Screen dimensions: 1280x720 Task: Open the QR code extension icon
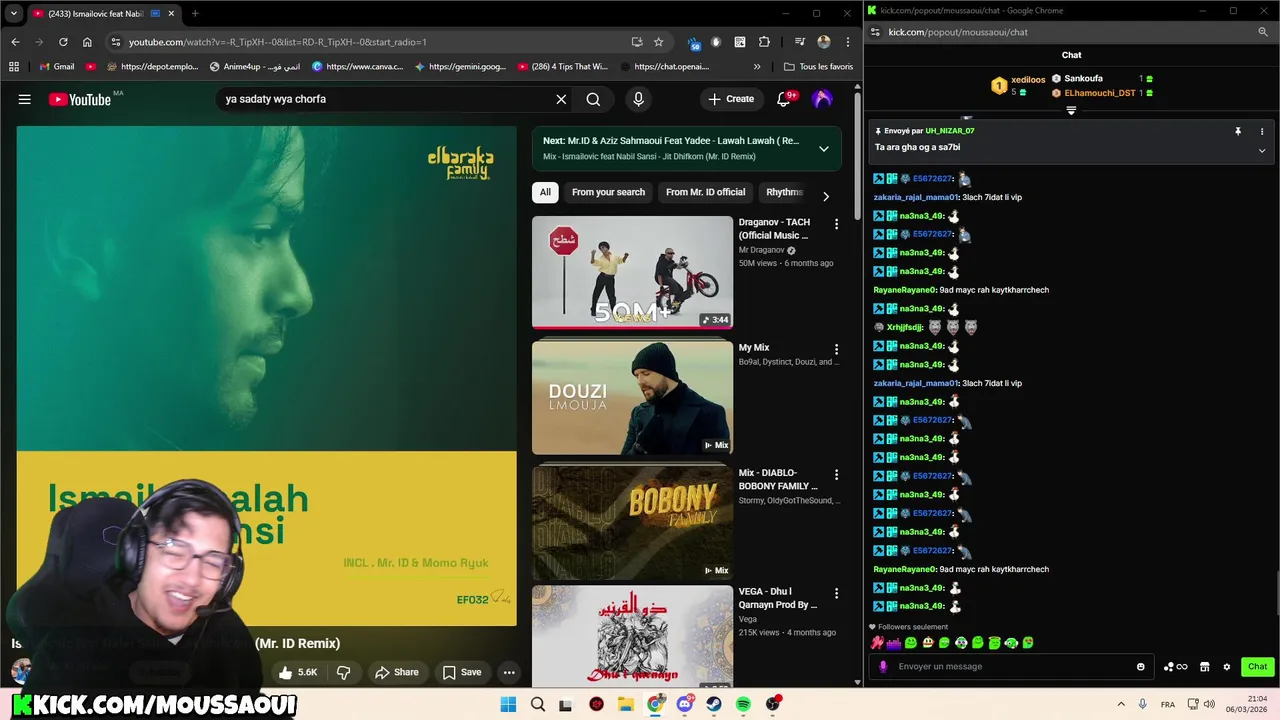pos(740,42)
